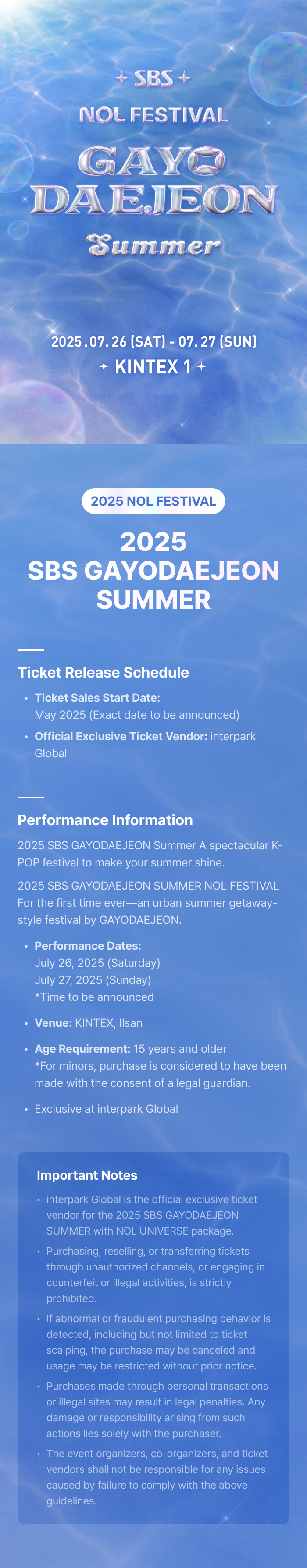Click the sparkle icon left of KINTEX 1
This screenshot has height=1568, width=307.
[104, 366]
